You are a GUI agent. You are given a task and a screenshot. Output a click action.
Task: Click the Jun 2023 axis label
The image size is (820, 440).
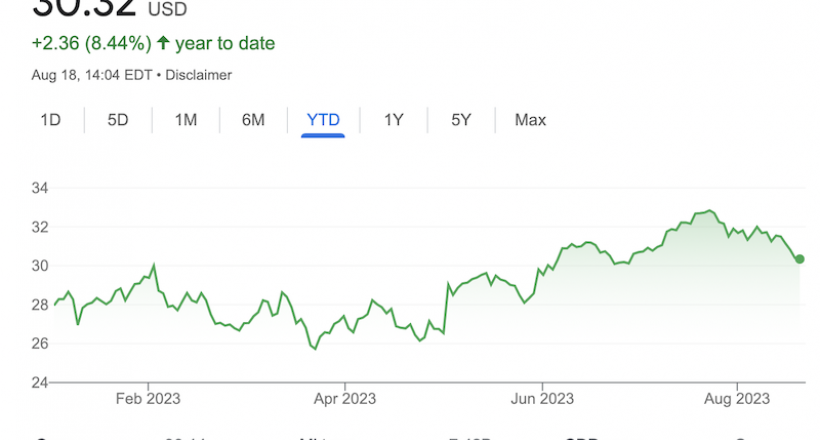point(542,399)
